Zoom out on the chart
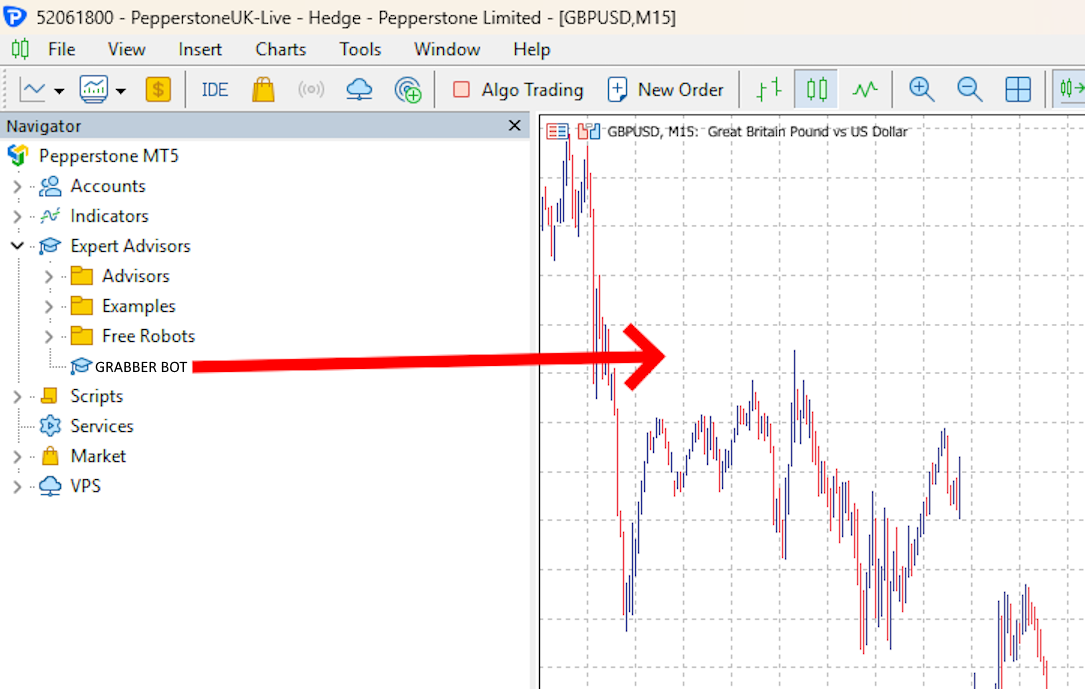 (x=969, y=89)
